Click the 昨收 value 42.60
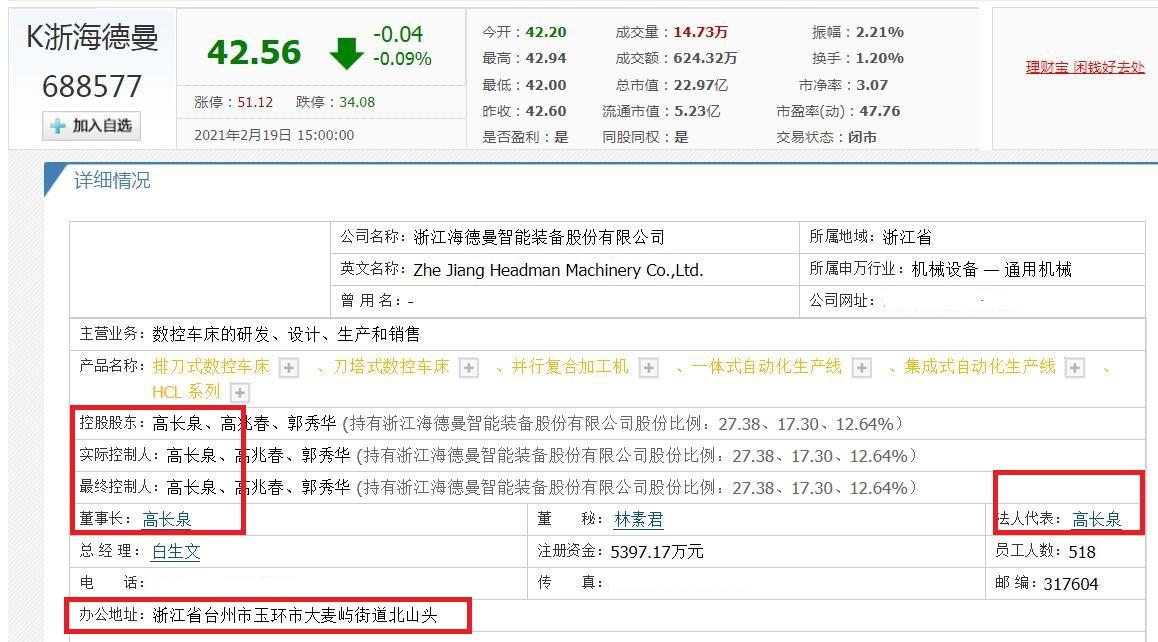Screen dimensions: 1158x642 click(x=546, y=111)
